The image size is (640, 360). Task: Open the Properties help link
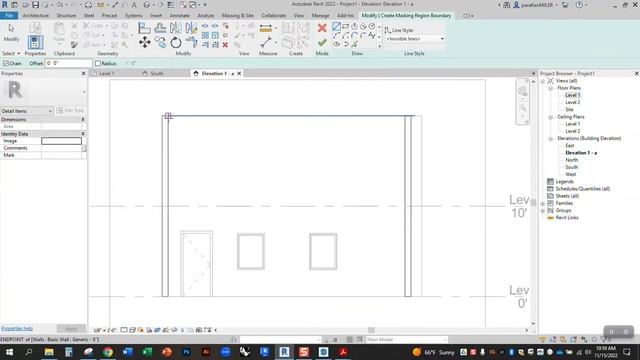[x=17, y=329]
